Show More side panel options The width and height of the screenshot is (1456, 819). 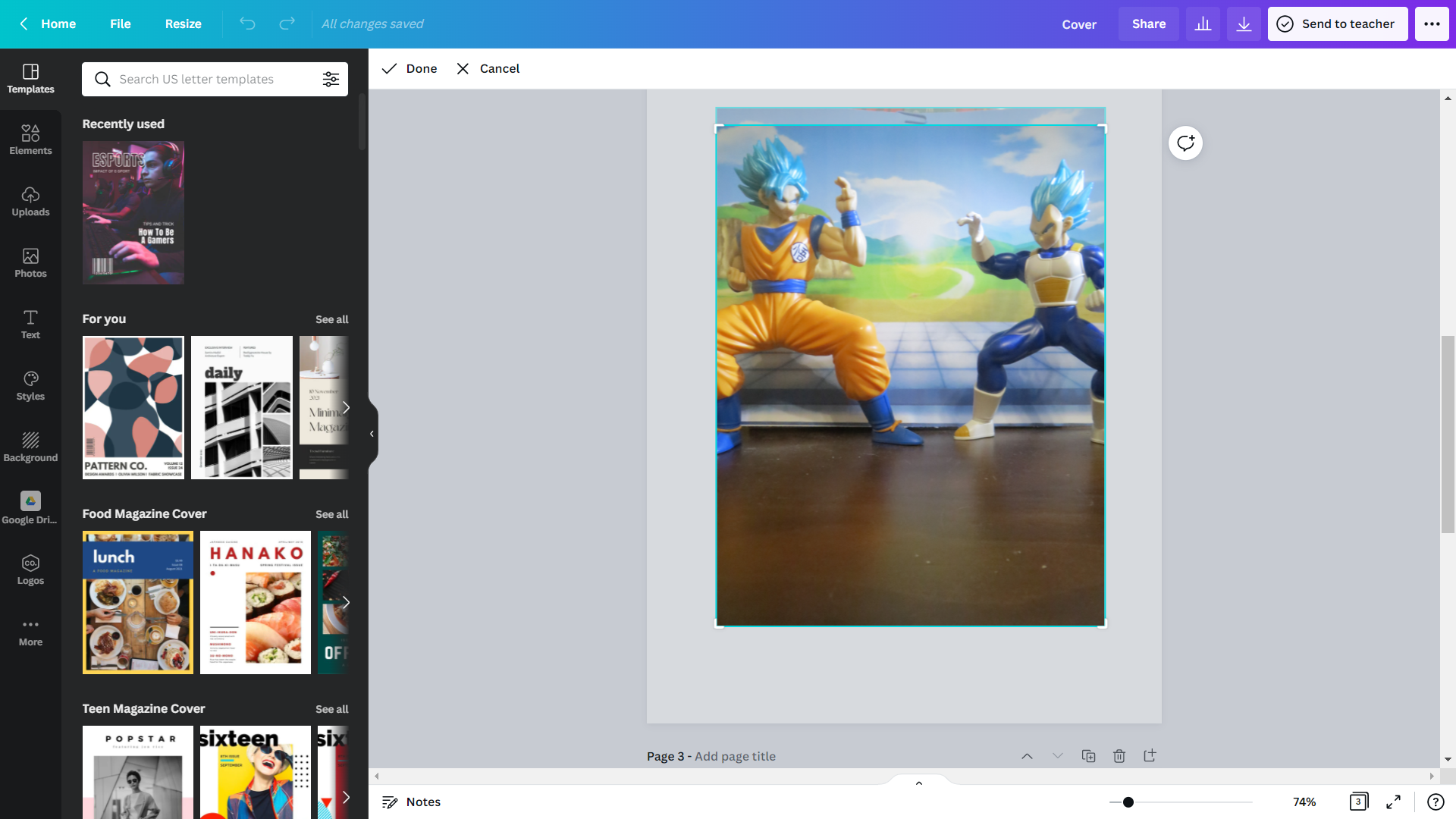coord(30,632)
